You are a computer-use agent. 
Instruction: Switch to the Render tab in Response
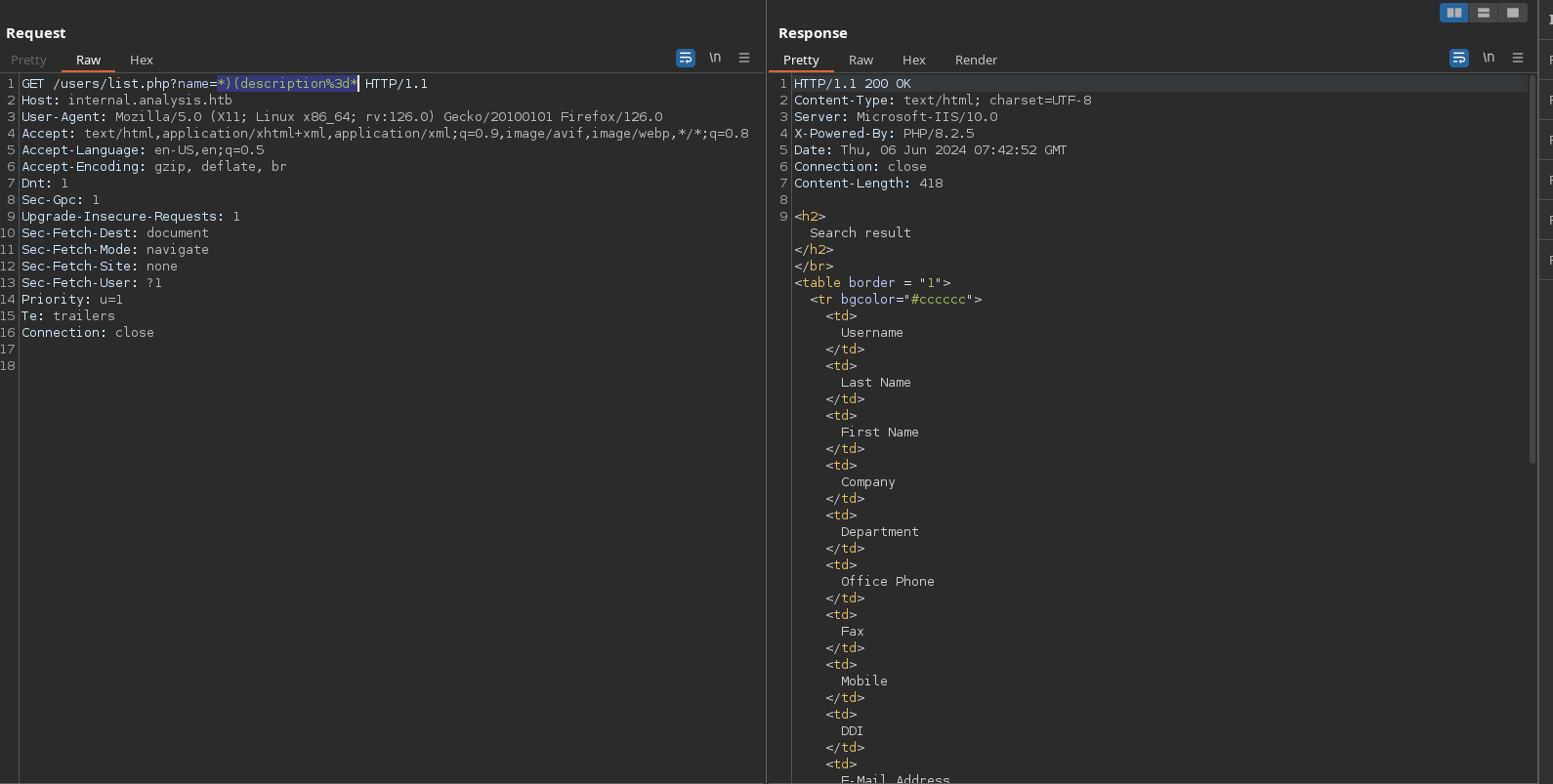[976, 61]
